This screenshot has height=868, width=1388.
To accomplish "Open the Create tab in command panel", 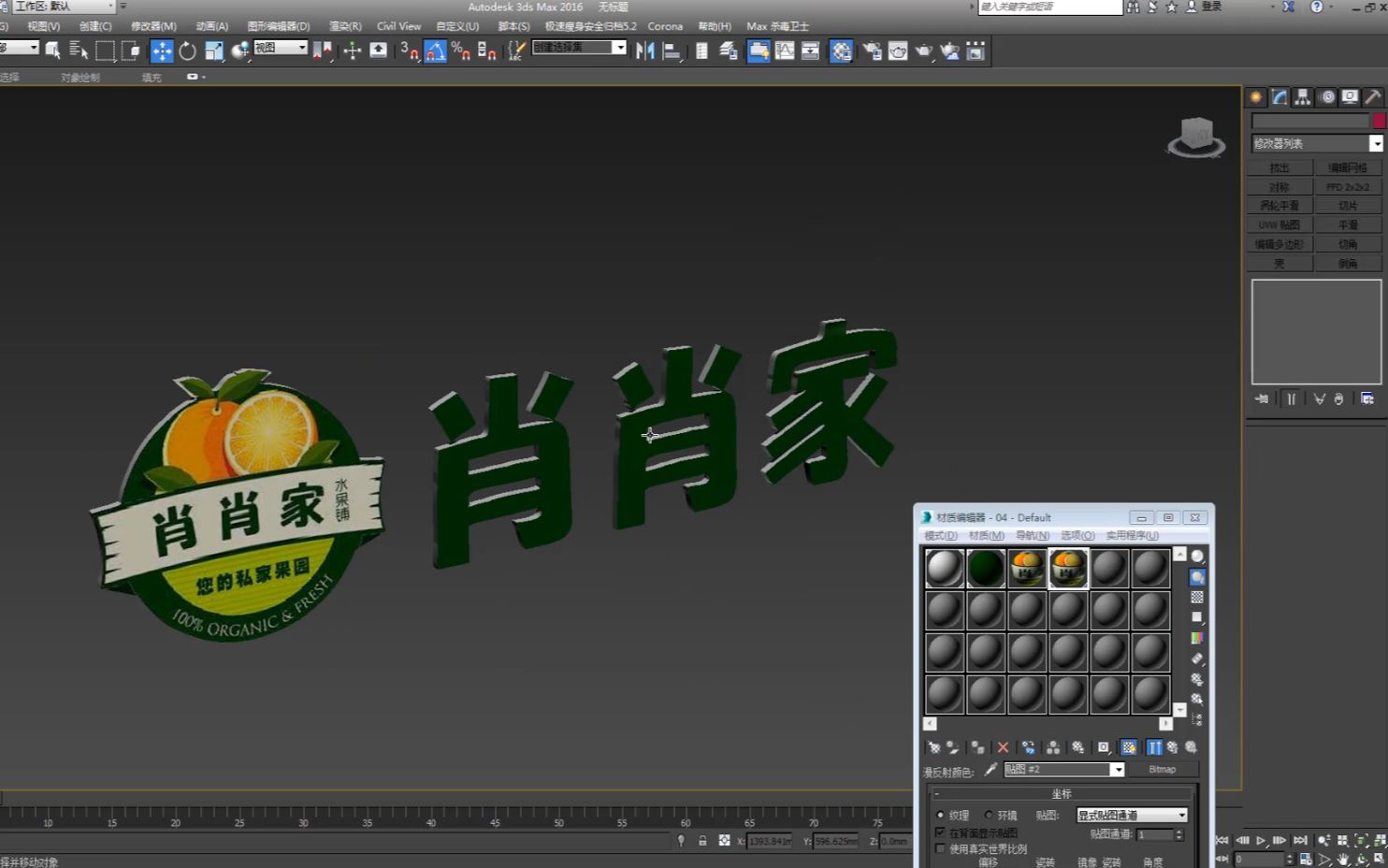I will [x=1256, y=97].
